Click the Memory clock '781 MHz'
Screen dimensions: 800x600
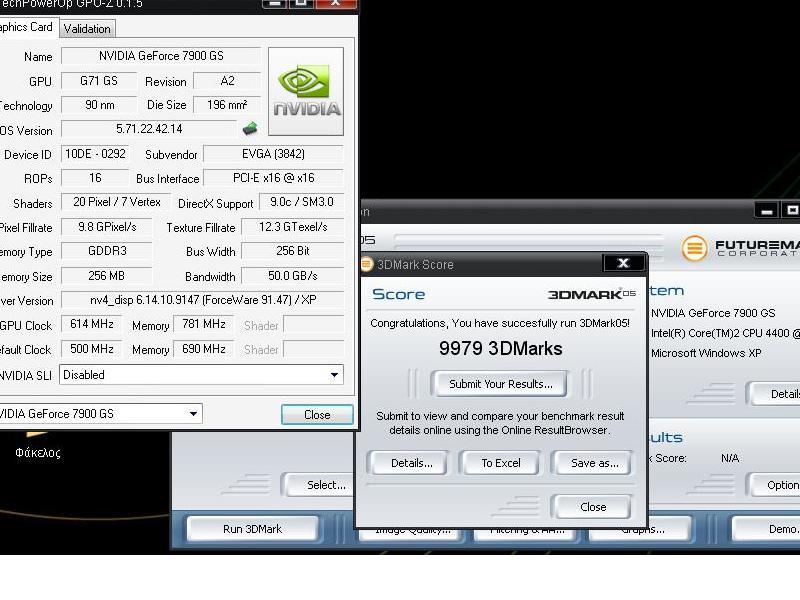pos(204,323)
